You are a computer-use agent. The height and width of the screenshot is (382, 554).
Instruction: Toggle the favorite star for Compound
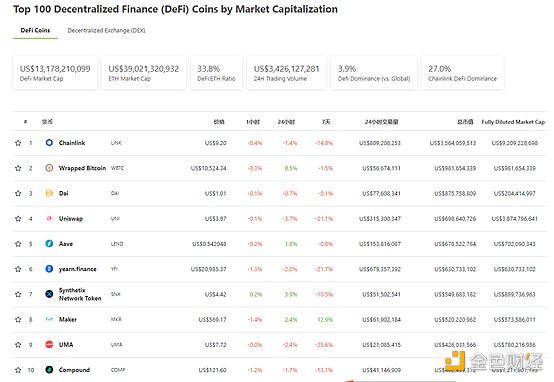[18, 370]
